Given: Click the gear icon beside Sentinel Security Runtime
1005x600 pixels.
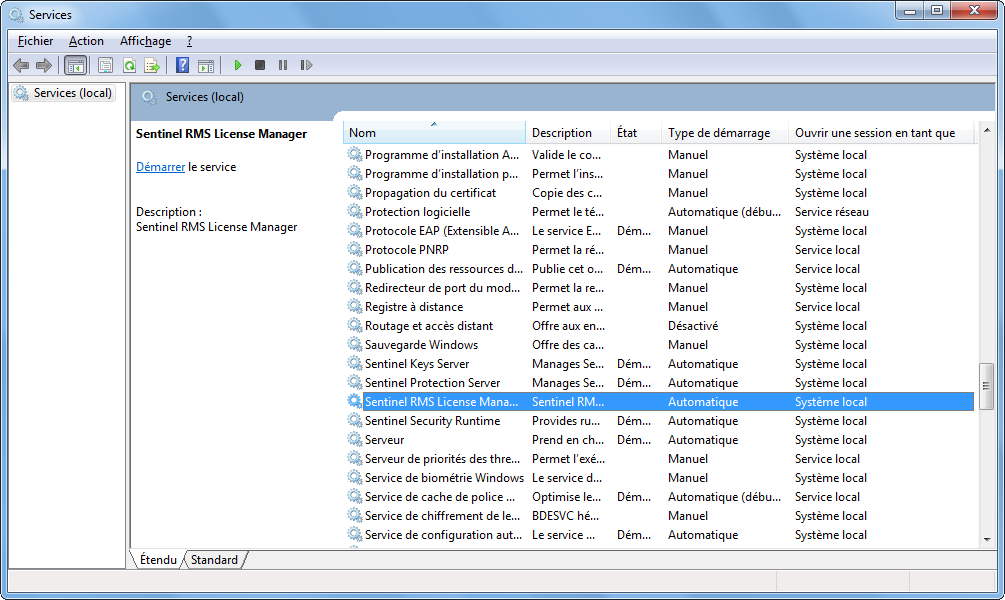Looking at the screenshot, I should pos(354,421).
